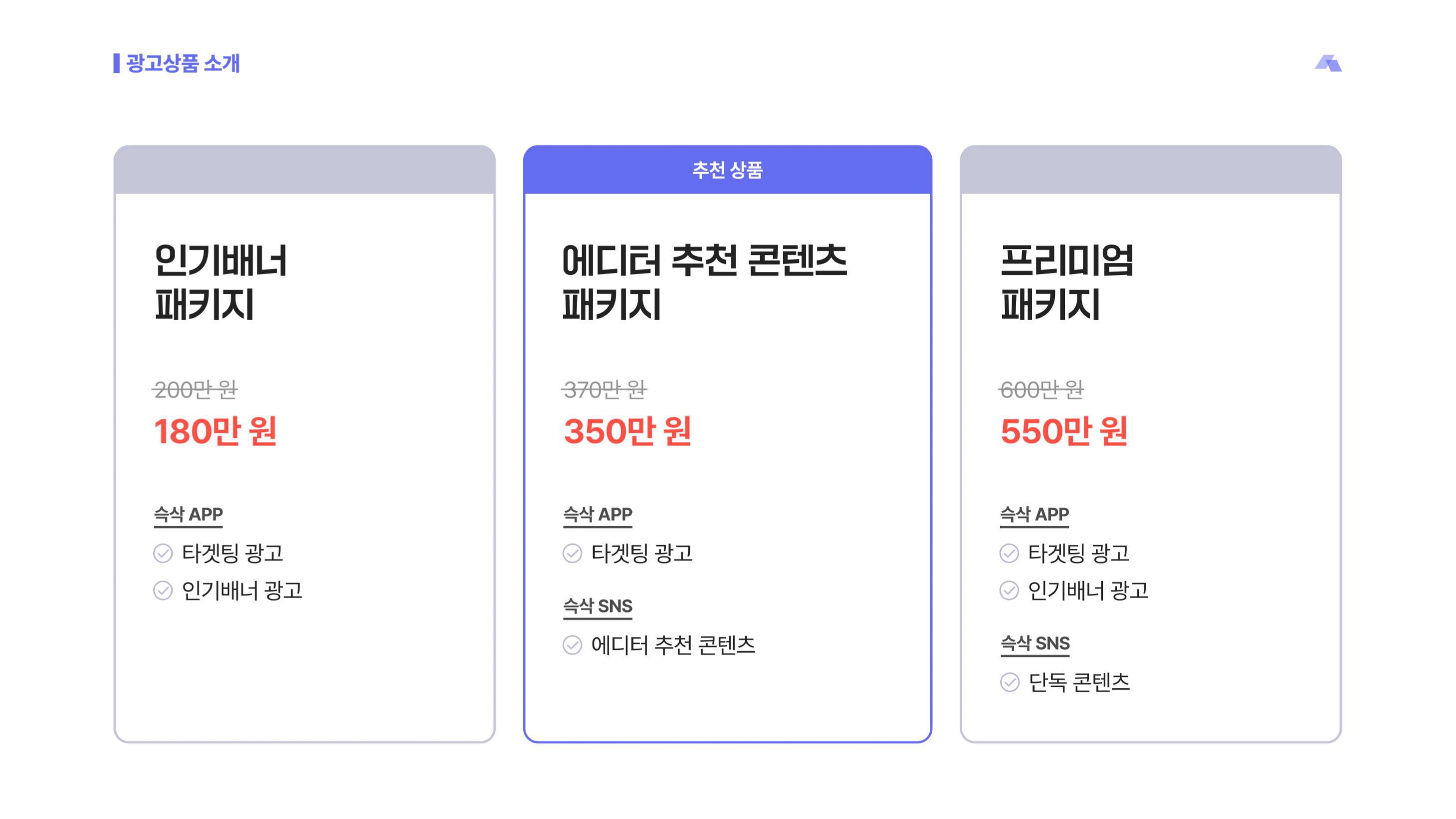Click the check icon for 타겟팅 광고 in 인기배너 패키지
This screenshot has width=1456, height=819.
[163, 553]
